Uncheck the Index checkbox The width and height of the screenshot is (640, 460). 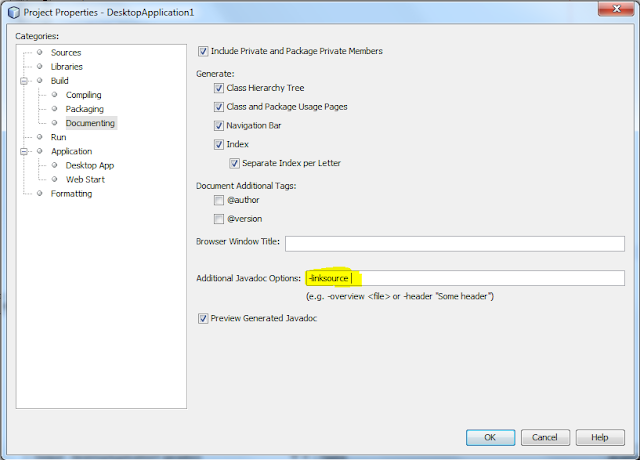(219, 144)
